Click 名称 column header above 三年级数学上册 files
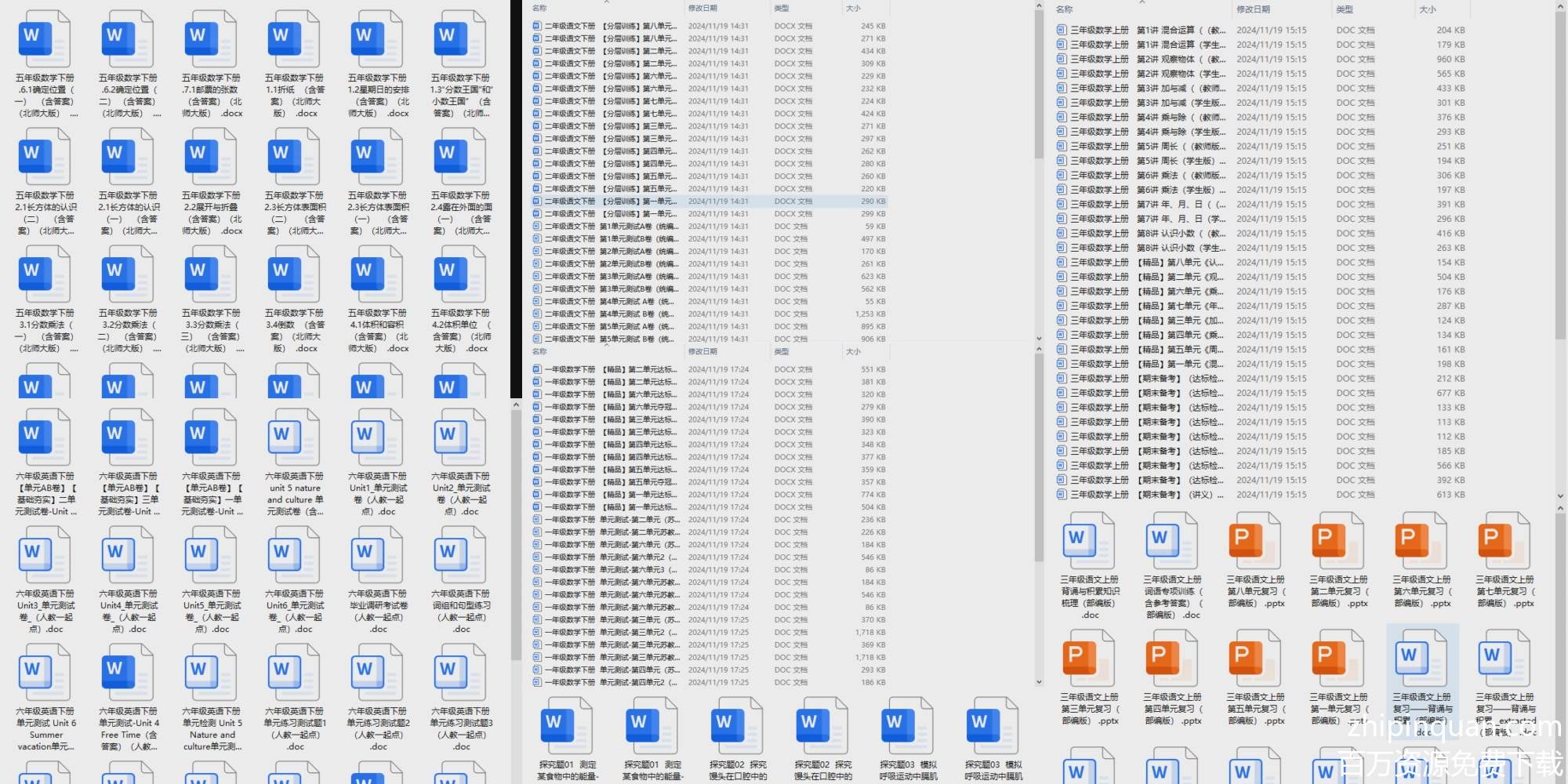Viewport: 1568px width, 784px height. coord(1065,9)
